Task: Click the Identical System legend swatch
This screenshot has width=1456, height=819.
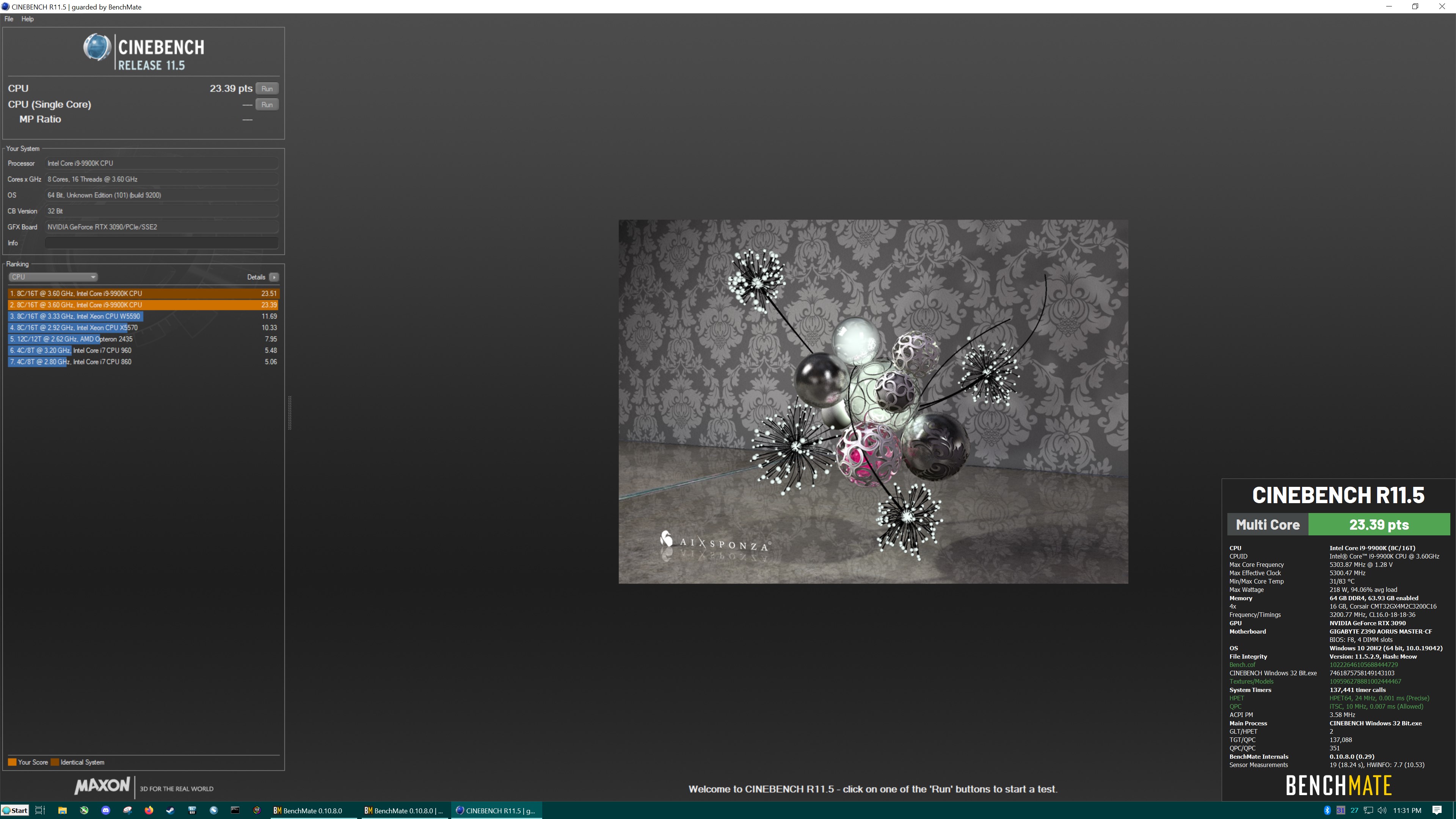Action: click(55, 762)
